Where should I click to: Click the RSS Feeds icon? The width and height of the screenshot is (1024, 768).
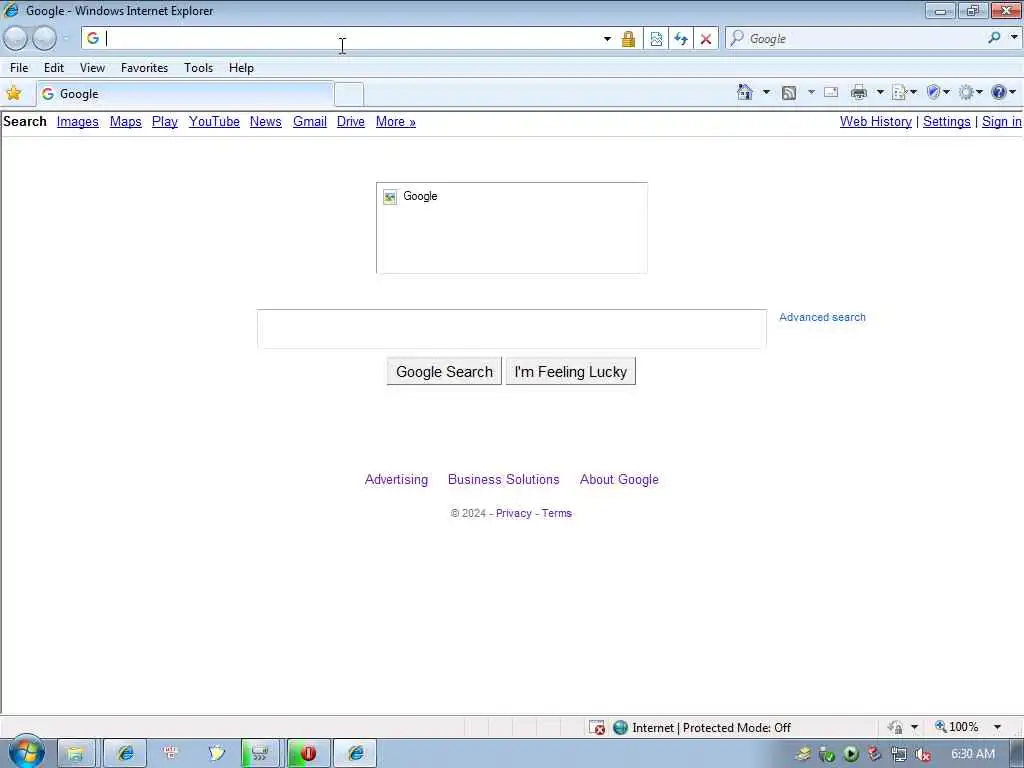[789, 93]
